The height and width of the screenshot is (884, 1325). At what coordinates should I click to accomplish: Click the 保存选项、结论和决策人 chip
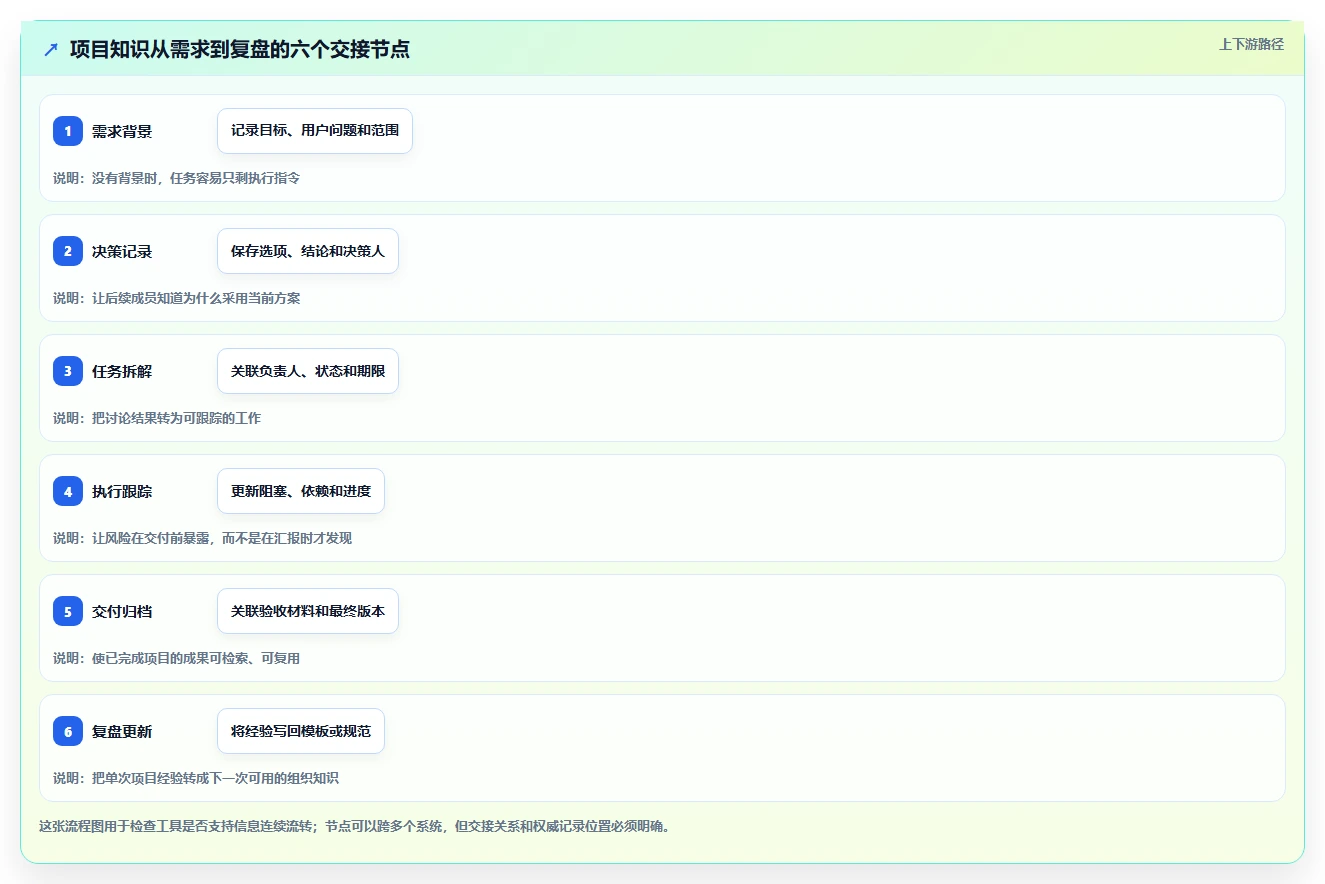point(308,251)
